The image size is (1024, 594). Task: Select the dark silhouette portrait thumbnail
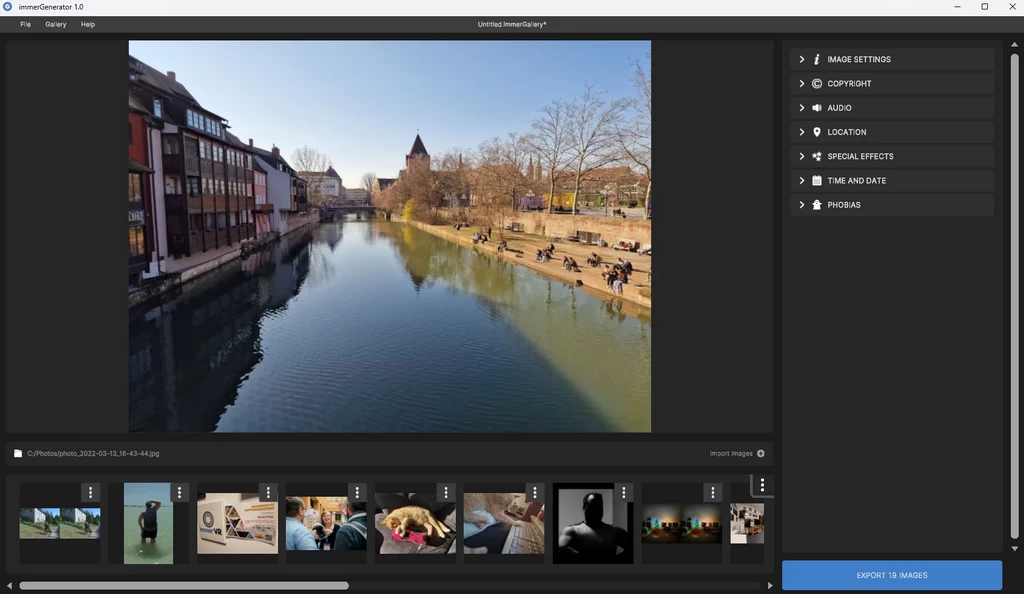coord(592,526)
